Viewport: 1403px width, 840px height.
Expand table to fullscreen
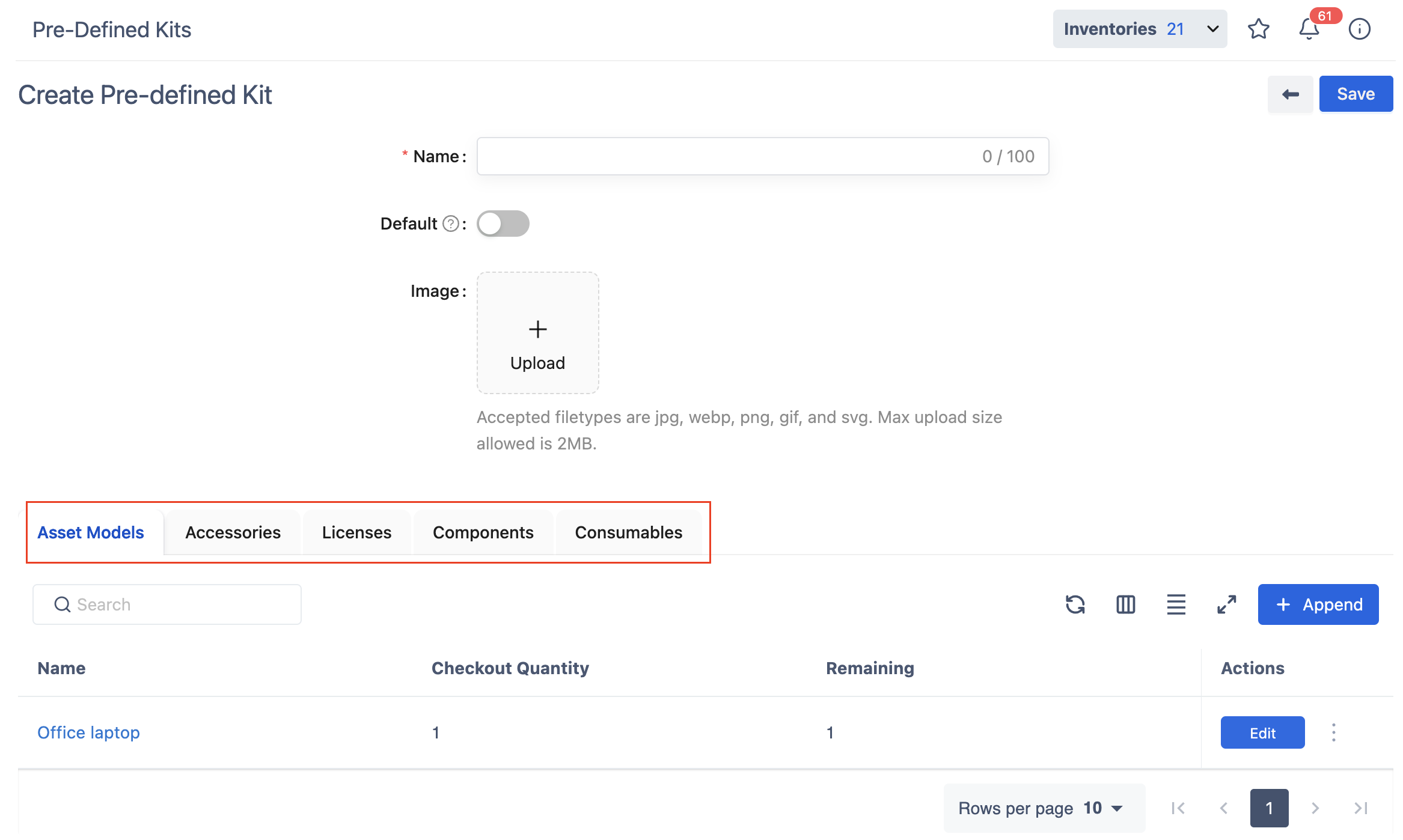[1226, 604]
